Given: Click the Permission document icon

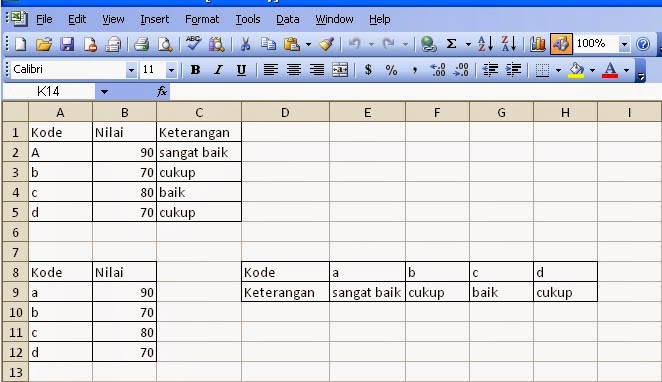Looking at the screenshot, I should [x=90, y=44].
